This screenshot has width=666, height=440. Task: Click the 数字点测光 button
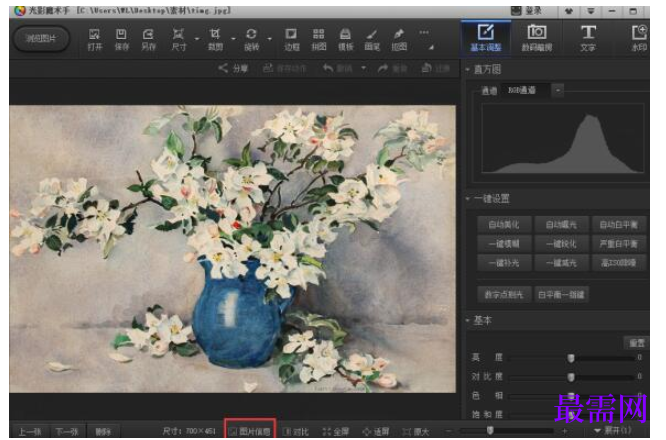pos(504,294)
